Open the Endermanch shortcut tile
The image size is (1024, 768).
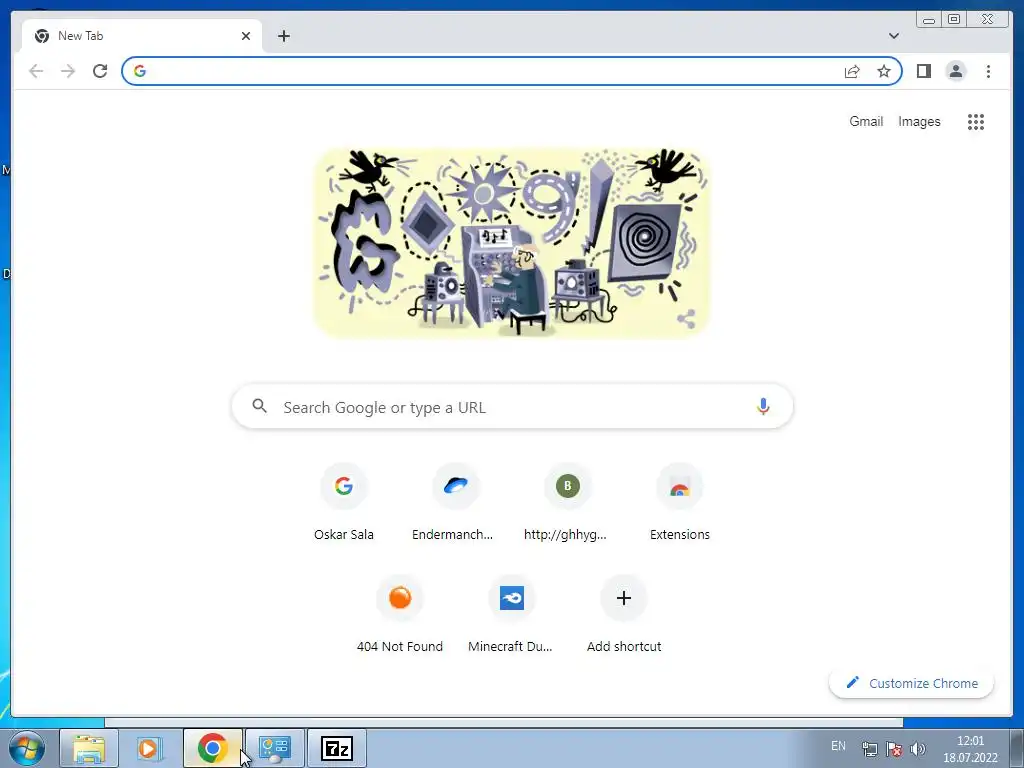point(455,503)
